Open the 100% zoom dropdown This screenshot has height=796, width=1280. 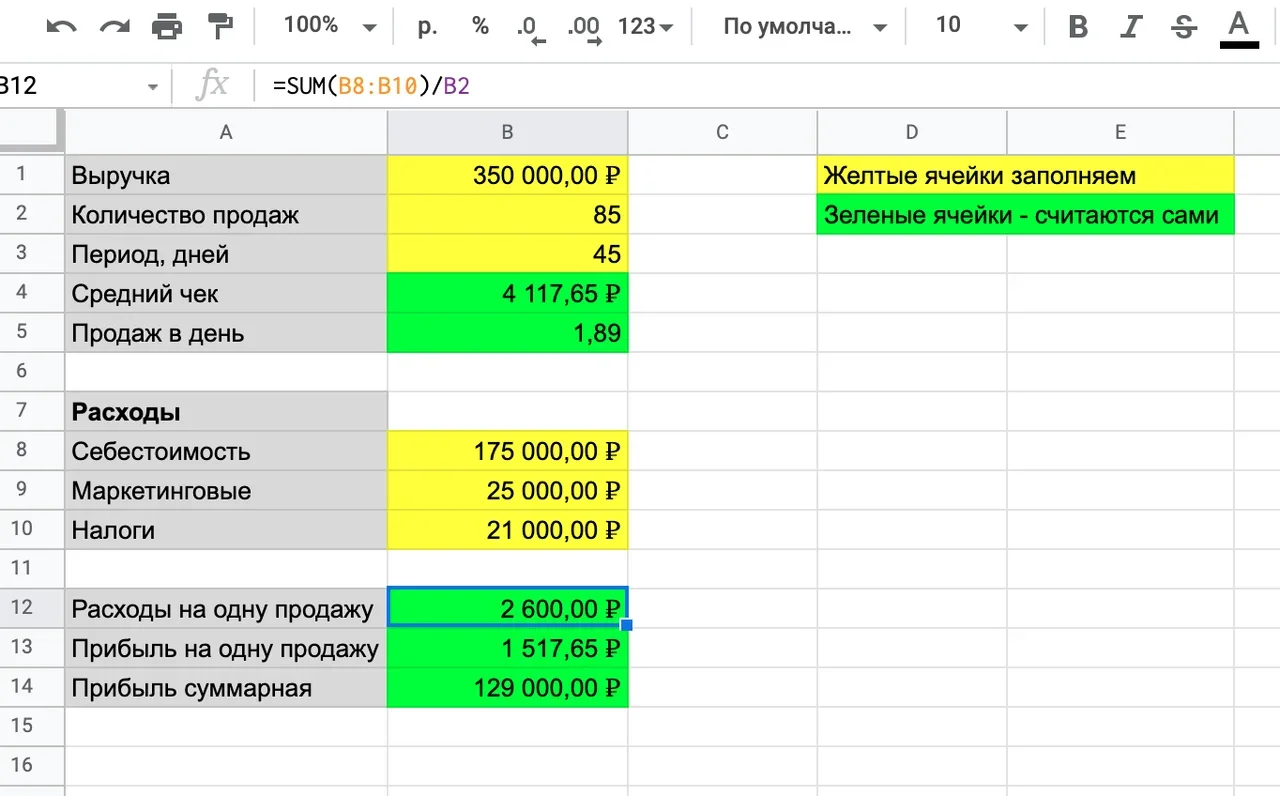[329, 27]
